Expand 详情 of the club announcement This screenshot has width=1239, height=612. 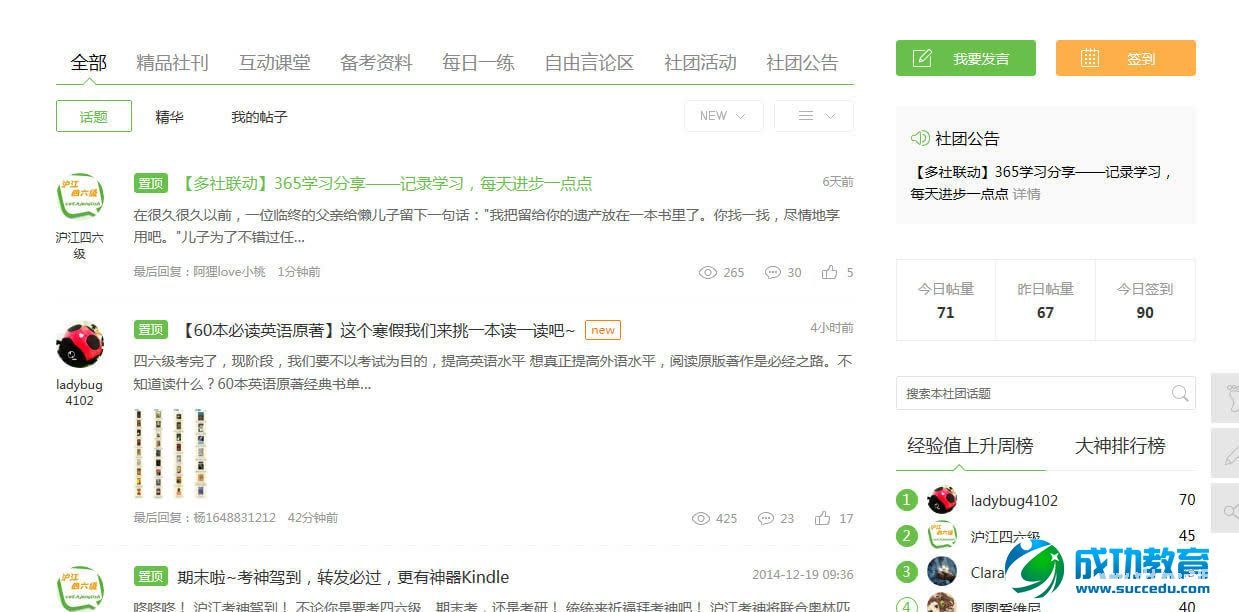tap(1026, 194)
